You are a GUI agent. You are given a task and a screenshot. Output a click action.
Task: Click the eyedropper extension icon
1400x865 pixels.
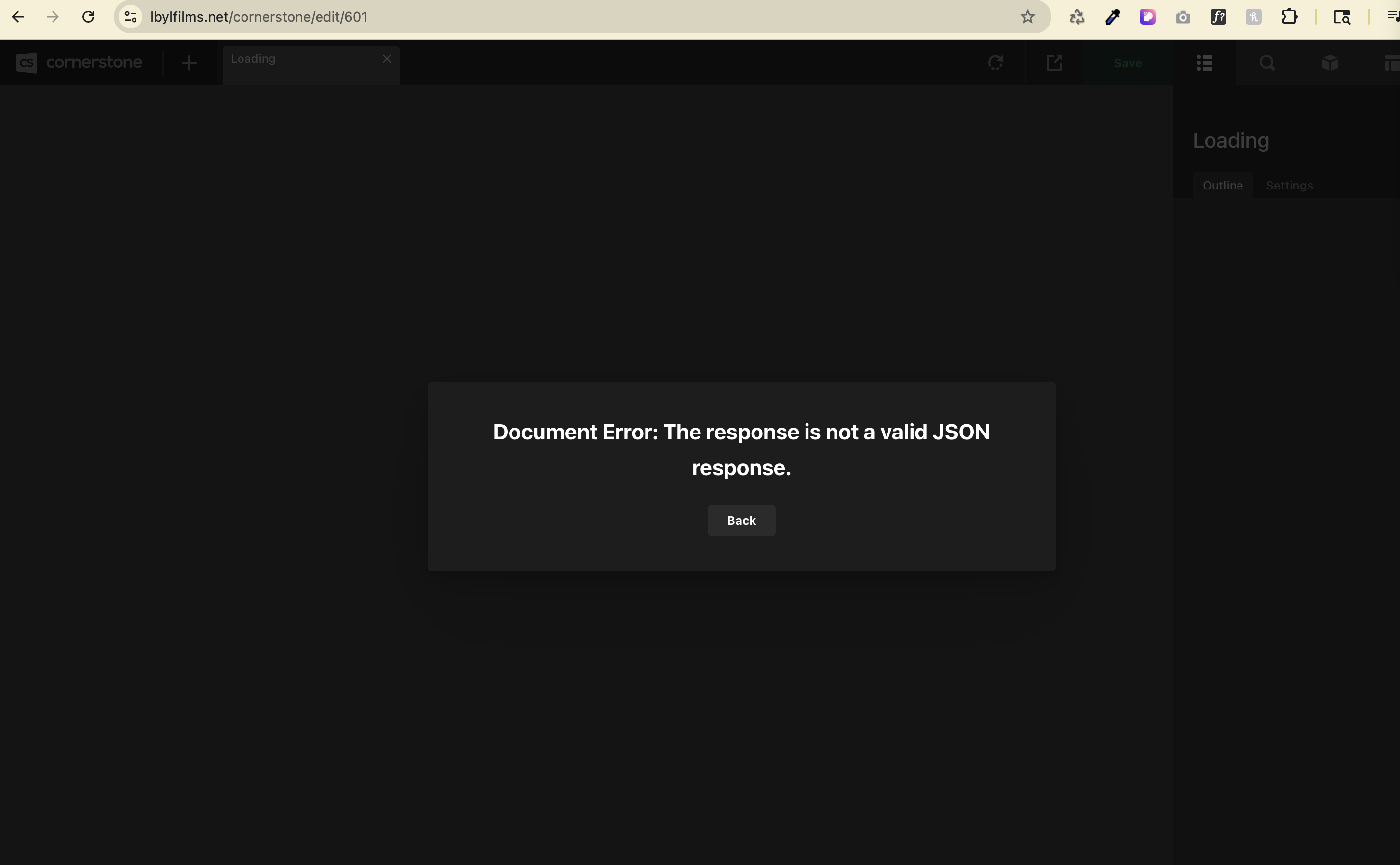pyautogui.click(x=1112, y=17)
